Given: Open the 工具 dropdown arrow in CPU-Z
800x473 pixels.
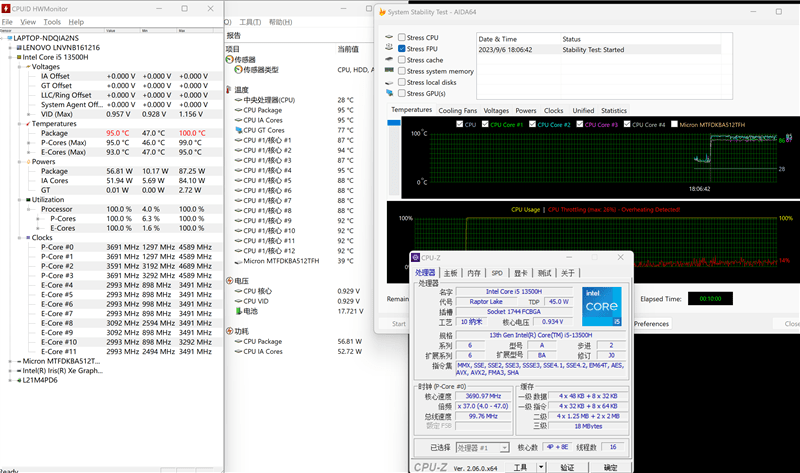Looking at the screenshot, I should [x=541, y=467].
